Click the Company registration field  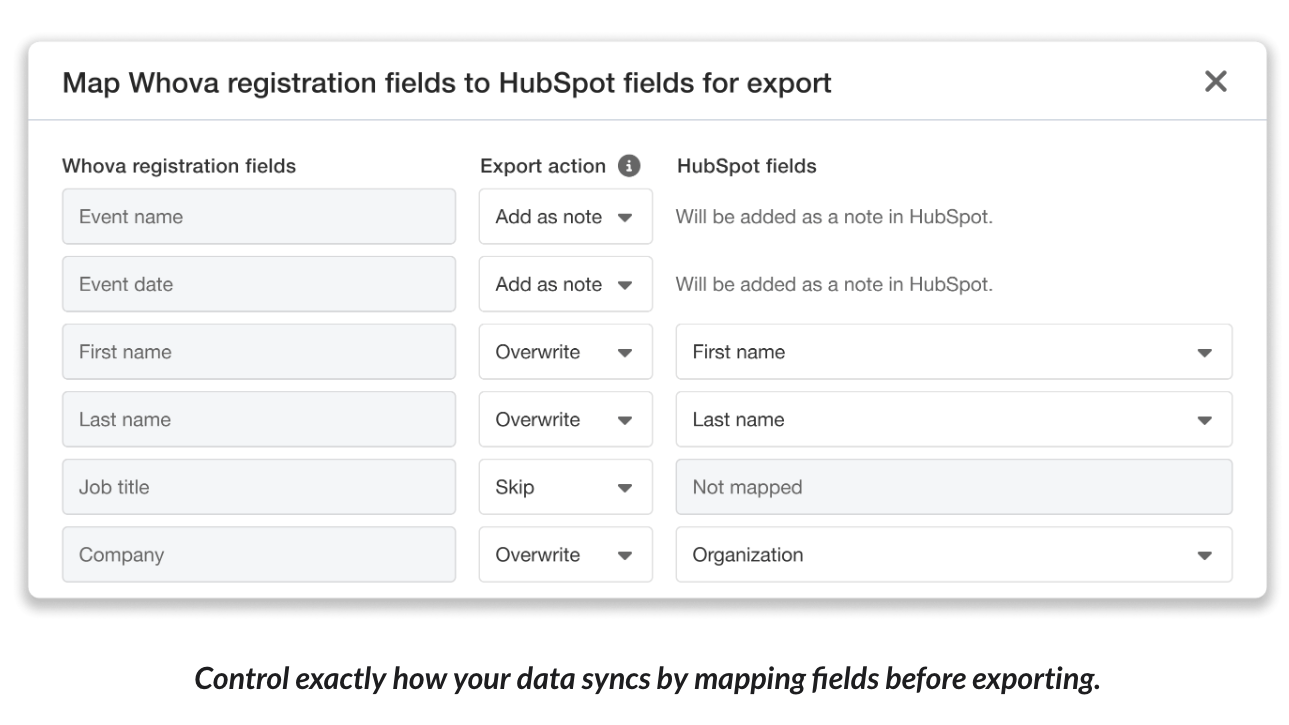pos(259,555)
